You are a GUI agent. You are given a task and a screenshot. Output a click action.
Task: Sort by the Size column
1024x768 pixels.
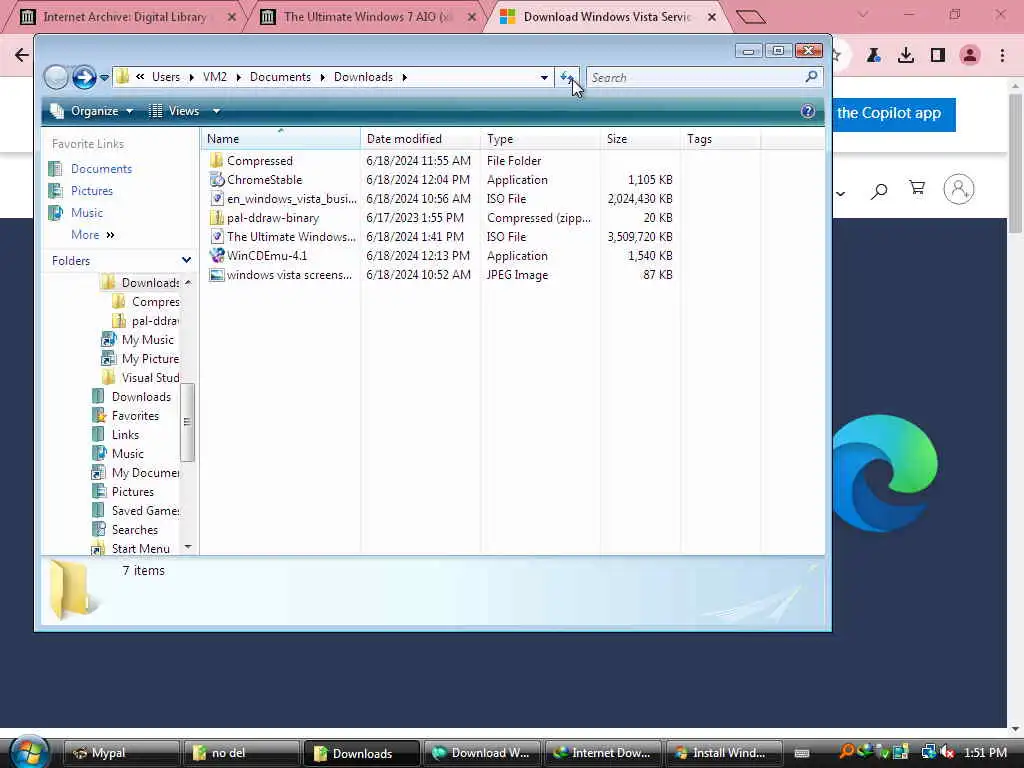[x=640, y=138]
